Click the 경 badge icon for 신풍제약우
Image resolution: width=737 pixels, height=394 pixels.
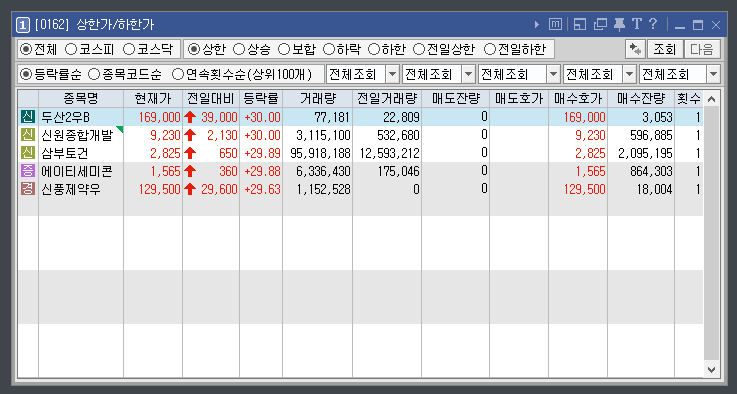[x=28, y=189]
